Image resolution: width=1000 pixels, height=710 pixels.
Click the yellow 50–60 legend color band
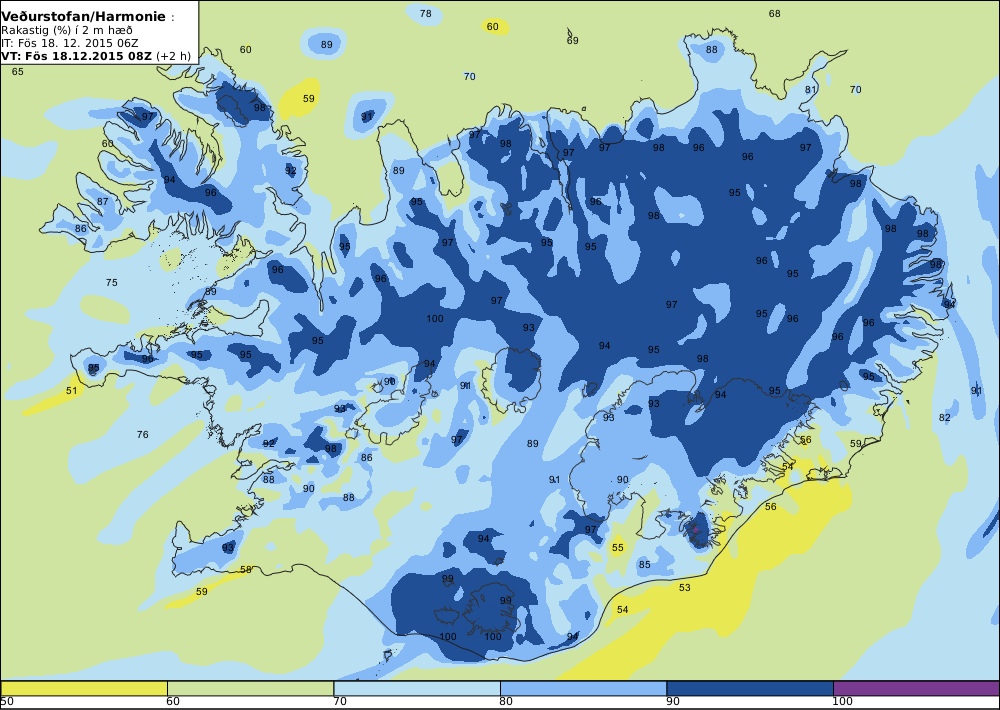coord(84,688)
